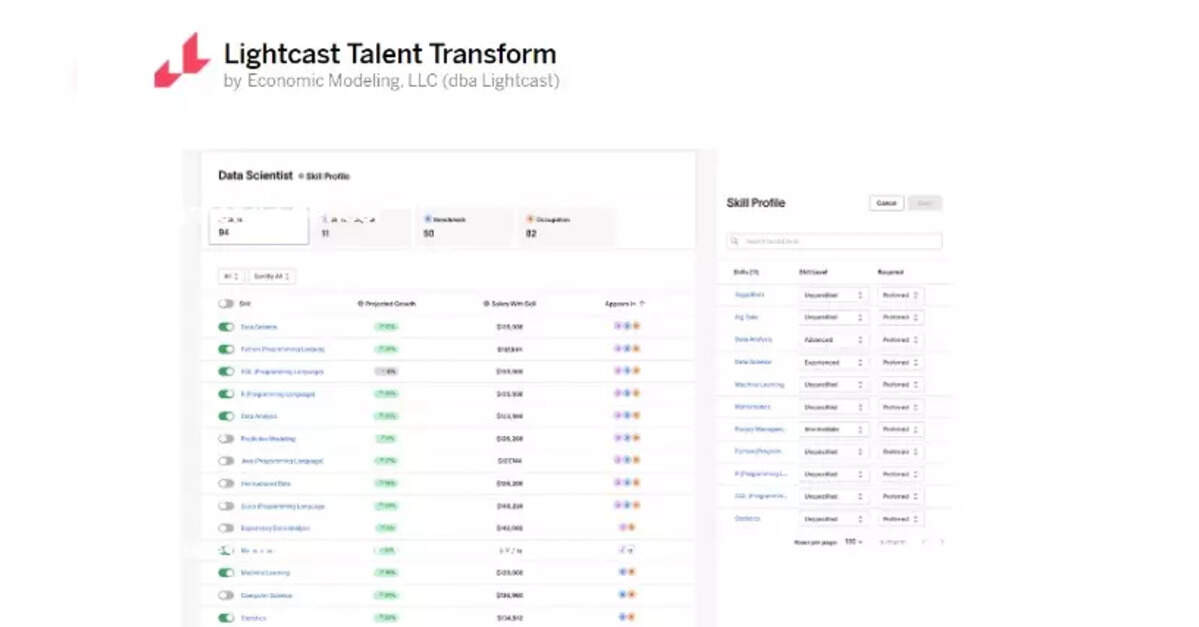
Task: Click the Cancel button in Skill Profile
Action: tap(886, 203)
